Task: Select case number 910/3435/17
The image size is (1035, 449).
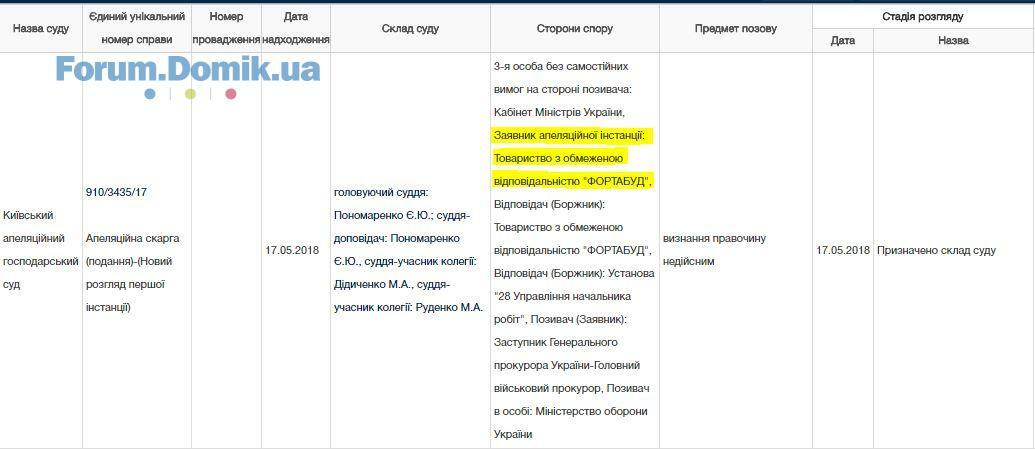Action: point(116,191)
